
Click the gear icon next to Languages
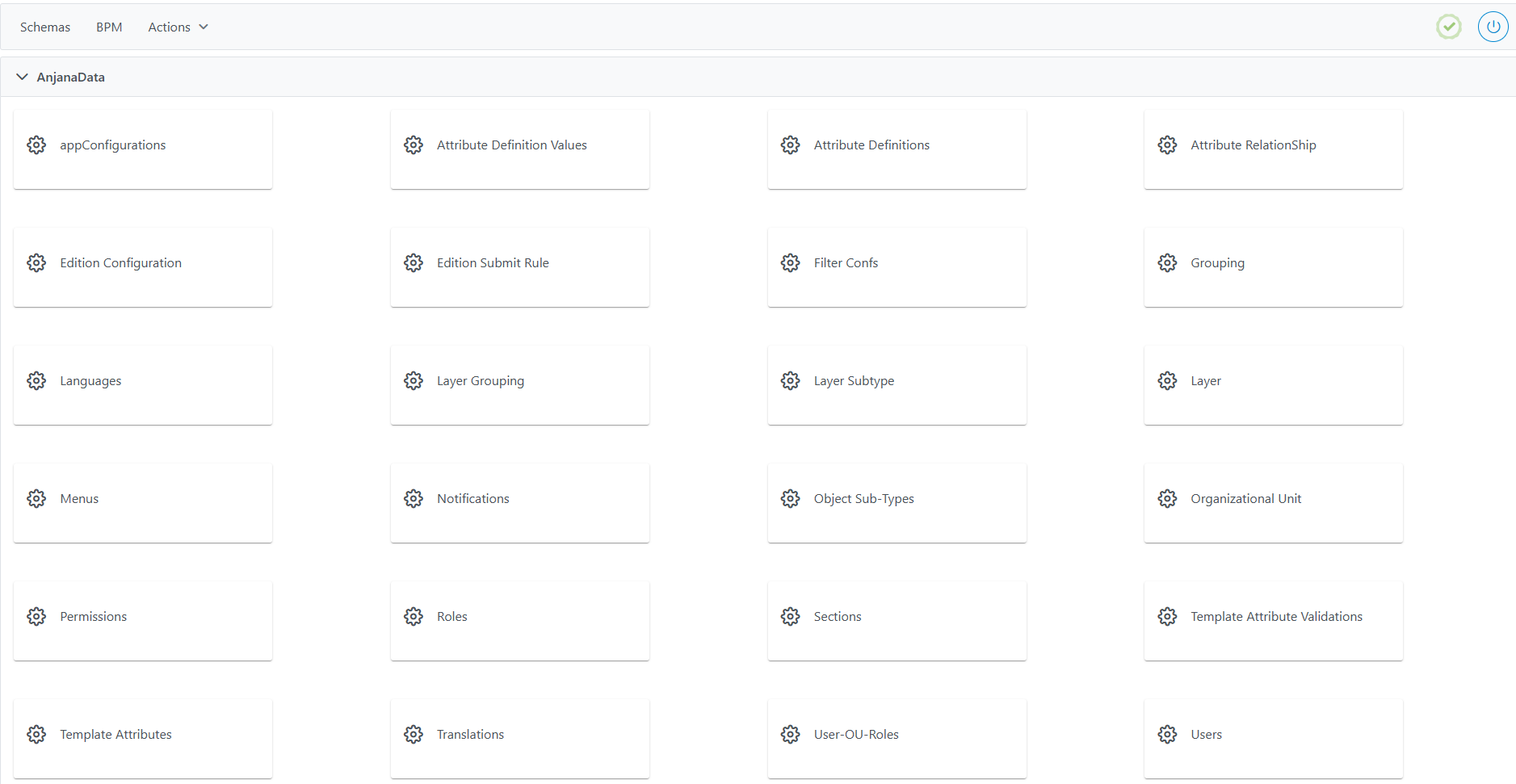tap(36, 381)
